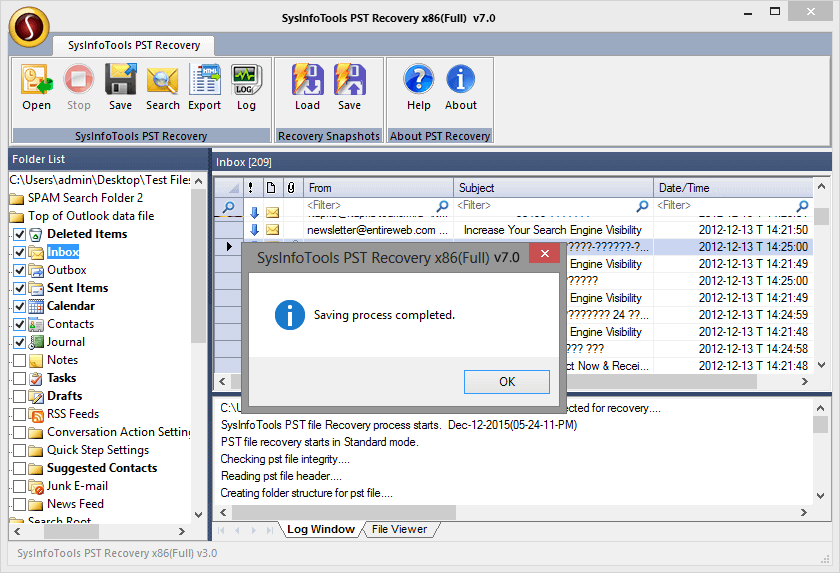This screenshot has width=840, height=573.
Task: Click the filter row magnifier icon at left
Action: (x=228, y=207)
